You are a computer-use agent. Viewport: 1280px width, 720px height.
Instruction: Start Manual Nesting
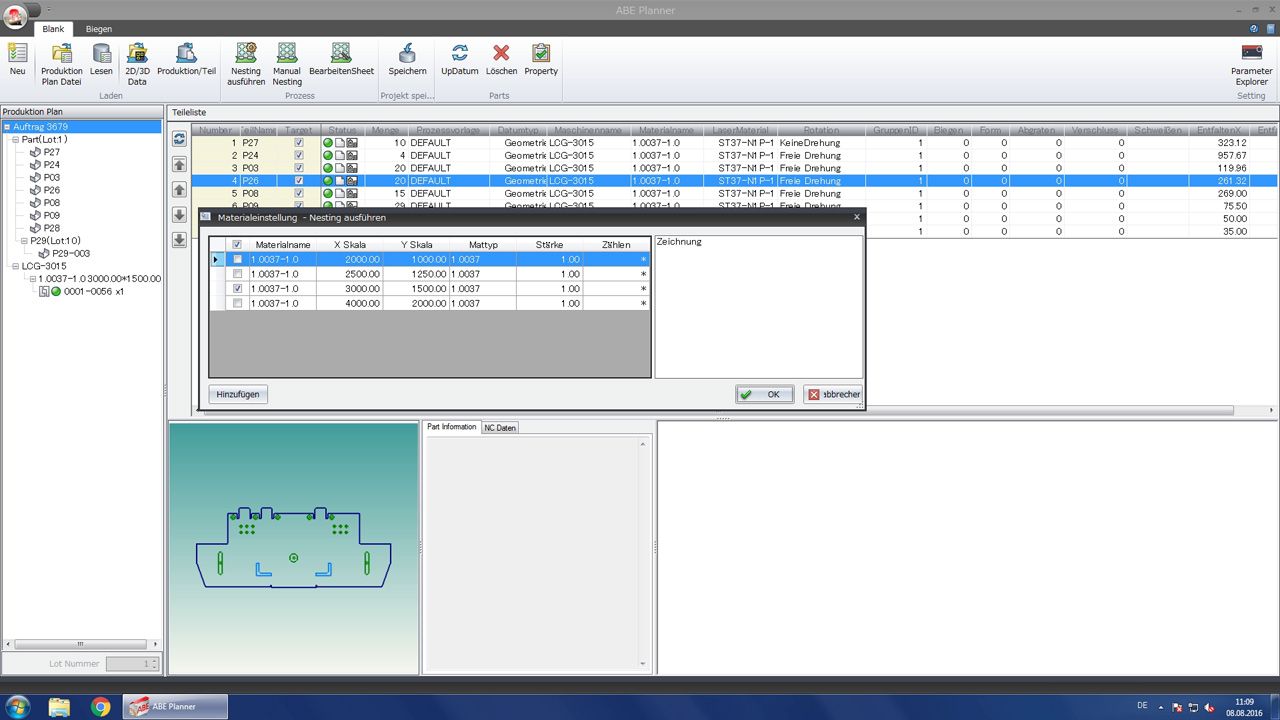[287, 64]
